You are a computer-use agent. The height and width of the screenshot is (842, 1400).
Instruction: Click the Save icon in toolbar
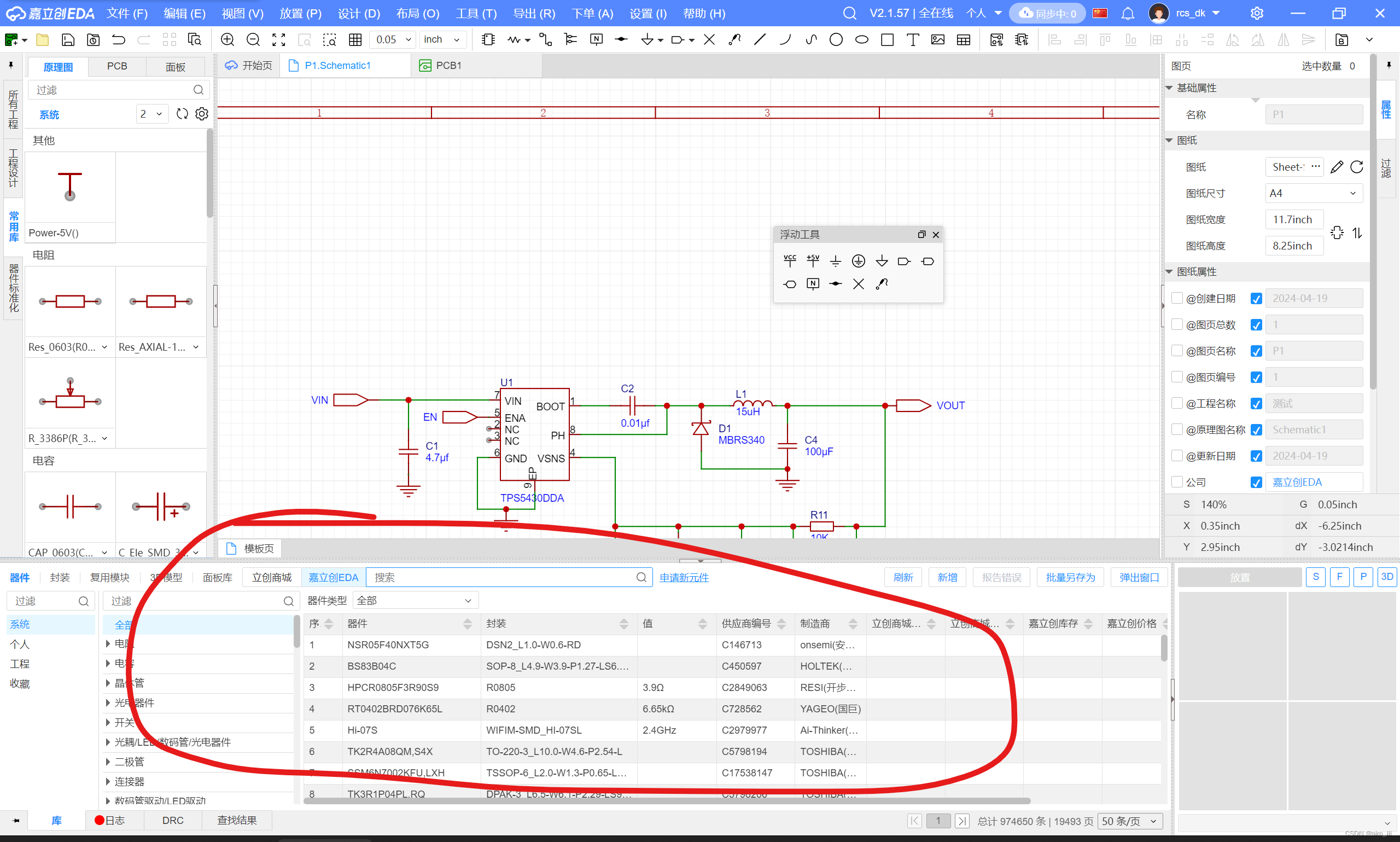coord(68,40)
